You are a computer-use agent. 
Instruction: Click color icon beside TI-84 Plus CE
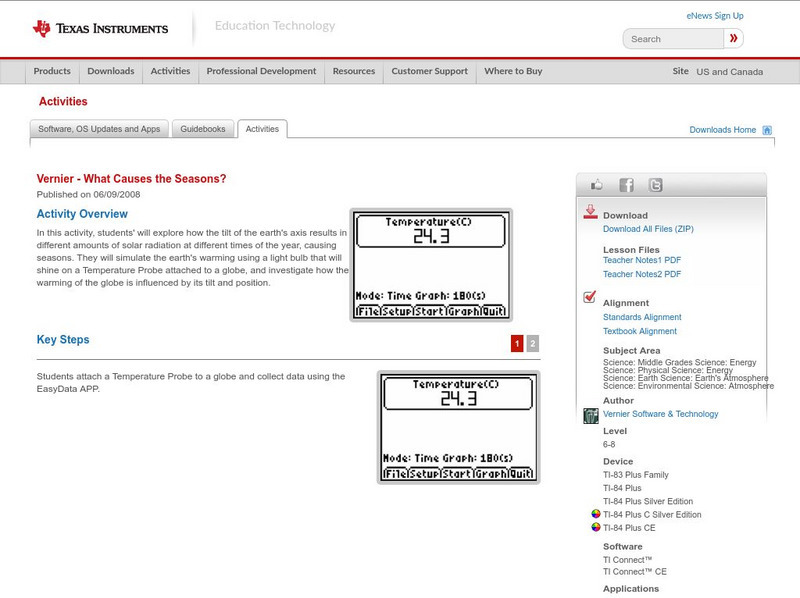coord(595,527)
